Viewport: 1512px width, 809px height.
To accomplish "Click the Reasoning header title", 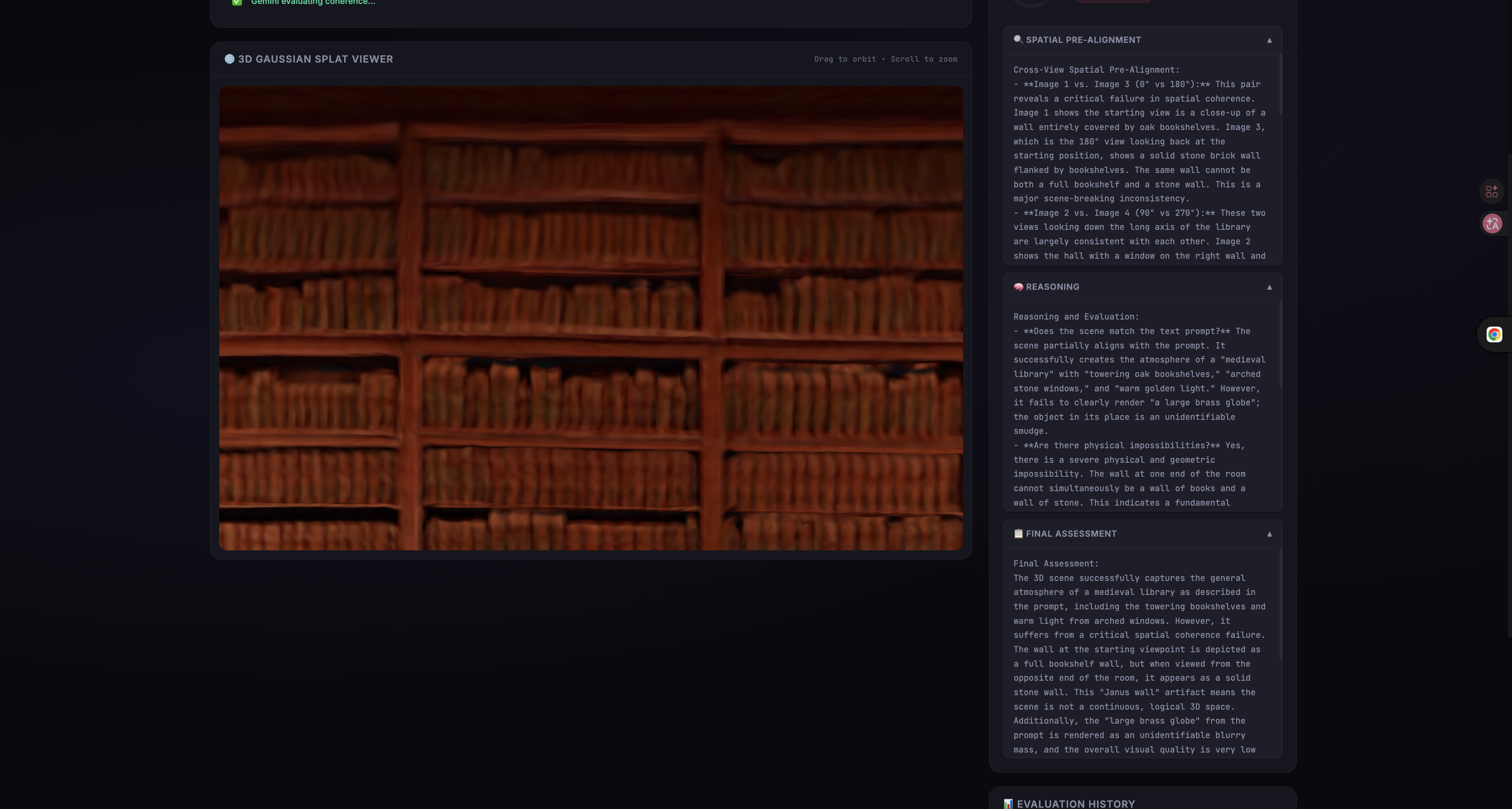I will click(x=1052, y=287).
